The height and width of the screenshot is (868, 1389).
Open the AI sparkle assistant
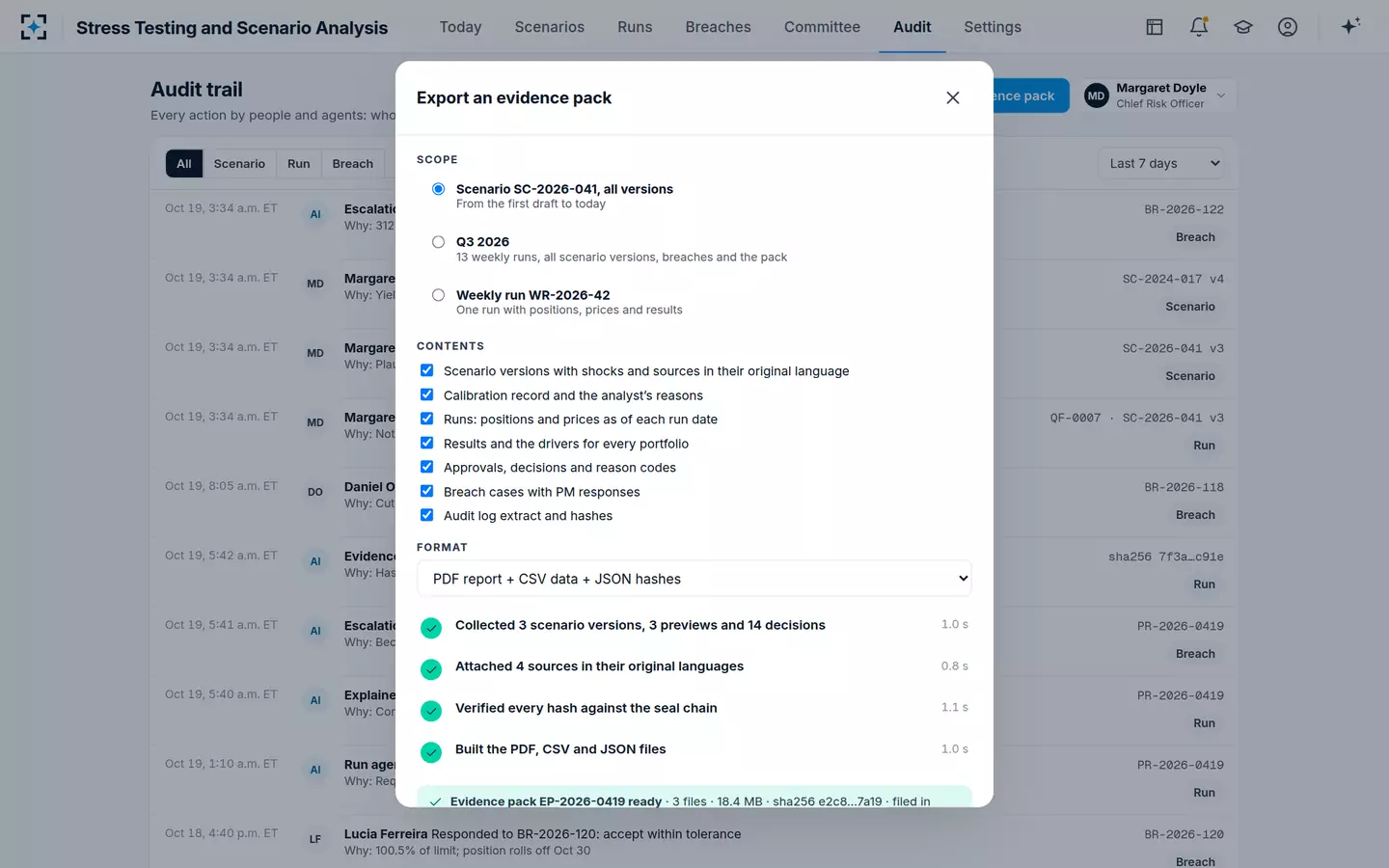click(x=1350, y=26)
